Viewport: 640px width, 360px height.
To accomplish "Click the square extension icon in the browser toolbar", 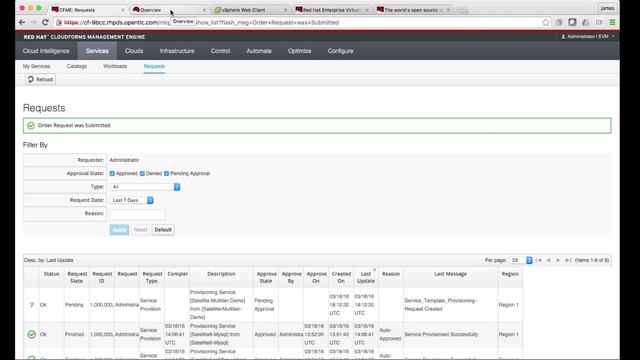I will [572, 22].
